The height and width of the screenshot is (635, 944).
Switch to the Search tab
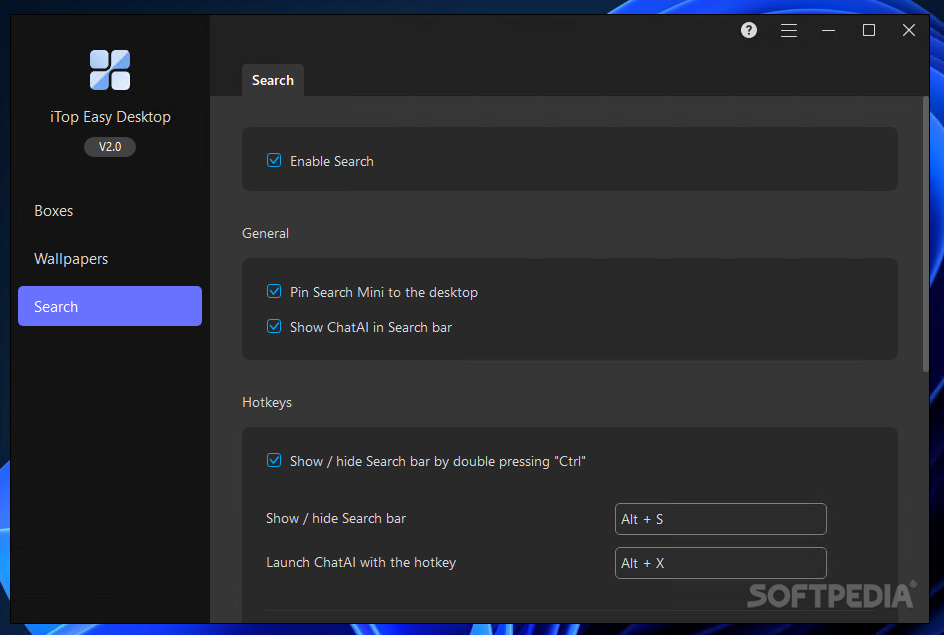(273, 80)
